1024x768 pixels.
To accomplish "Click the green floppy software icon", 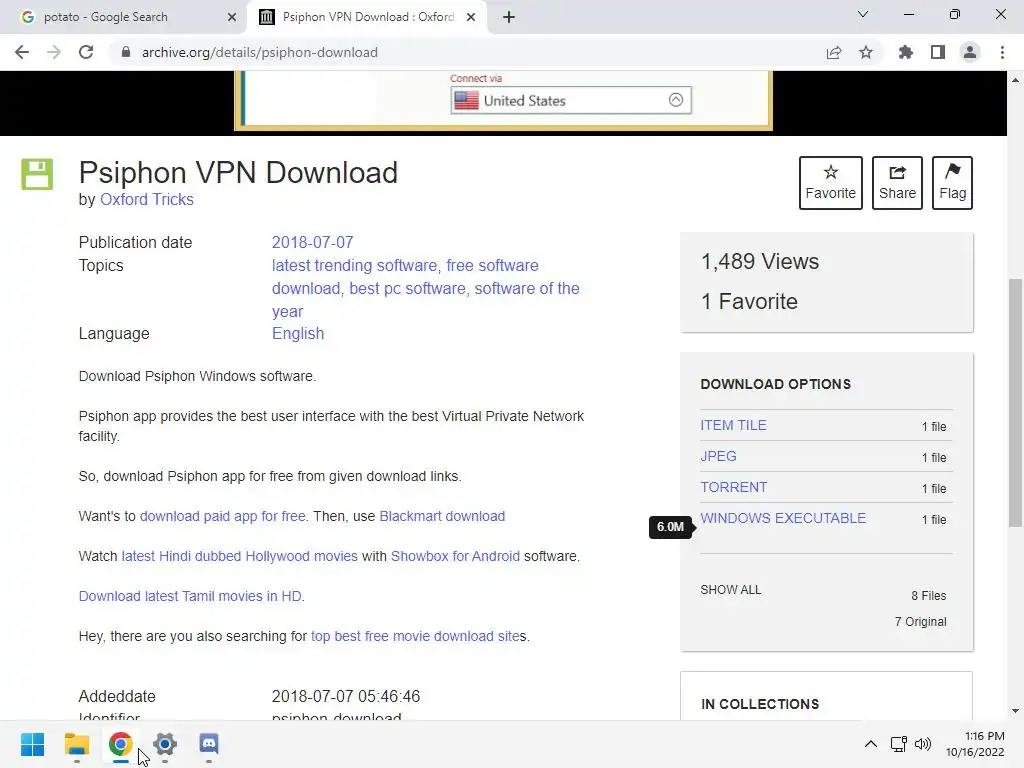I will 37,174.
